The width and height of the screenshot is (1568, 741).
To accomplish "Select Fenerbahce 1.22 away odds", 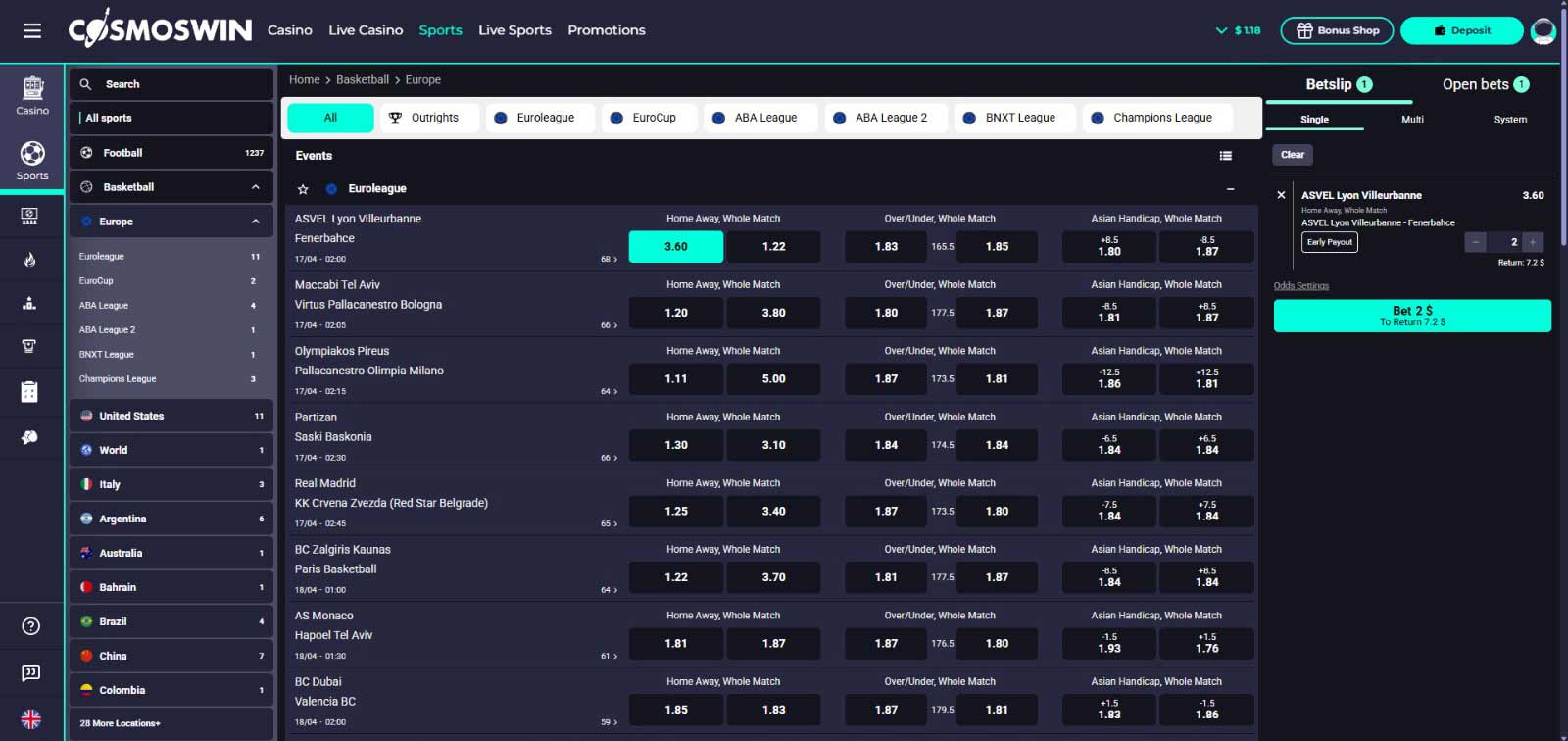I will (x=774, y=247).
